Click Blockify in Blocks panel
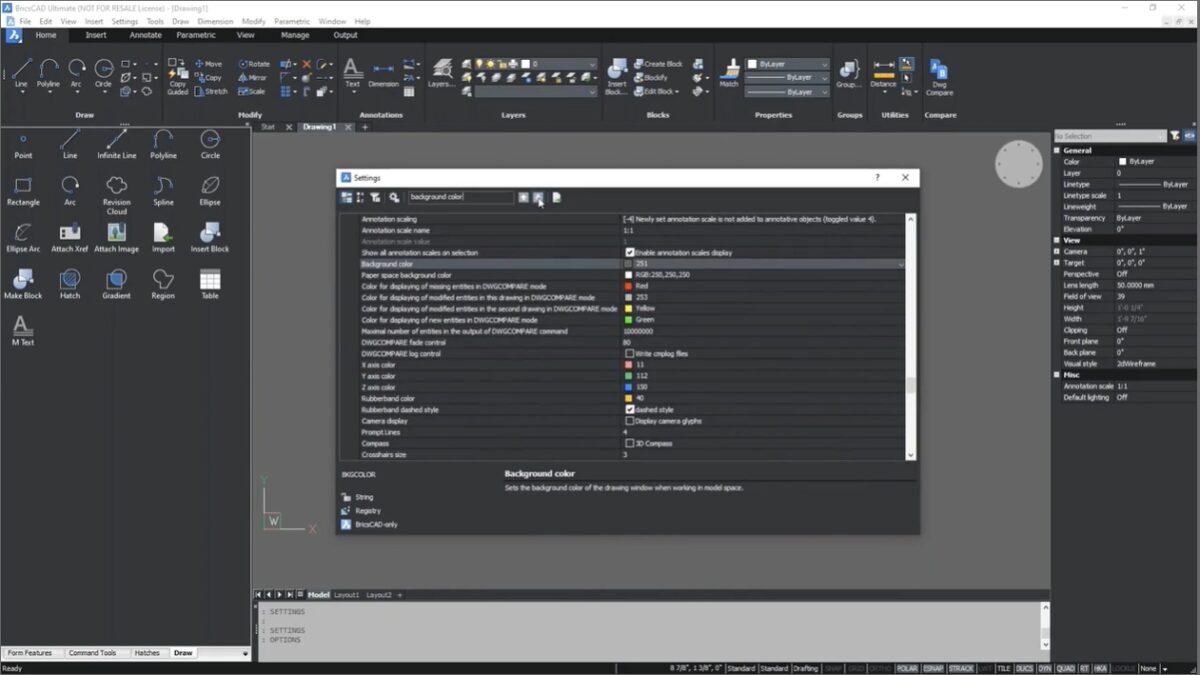 click(651, 77)
